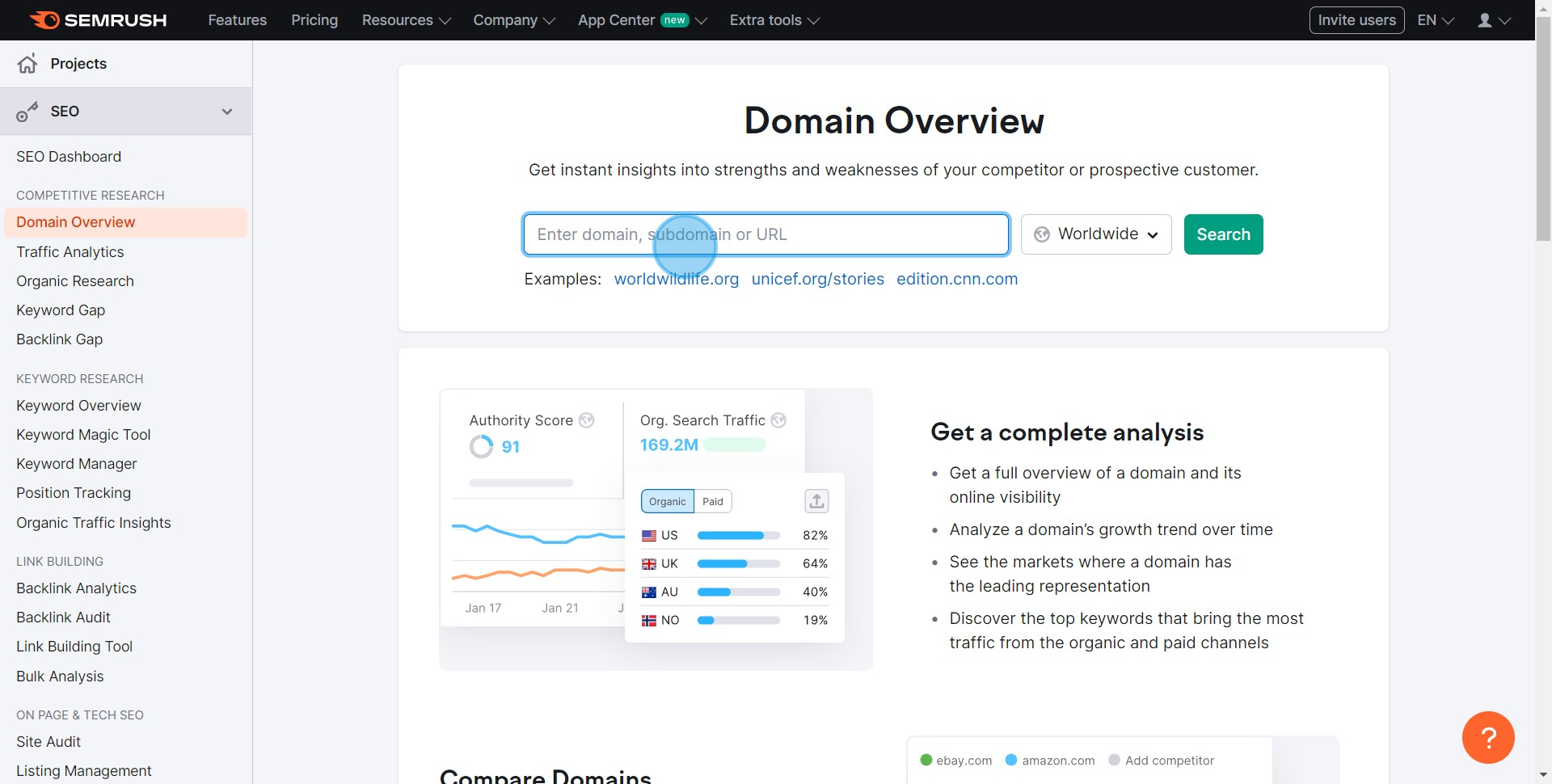The image size is (1552, 784).
Task: Click the SEO key icon in sidebar
Action: click(x=27, y=112)
